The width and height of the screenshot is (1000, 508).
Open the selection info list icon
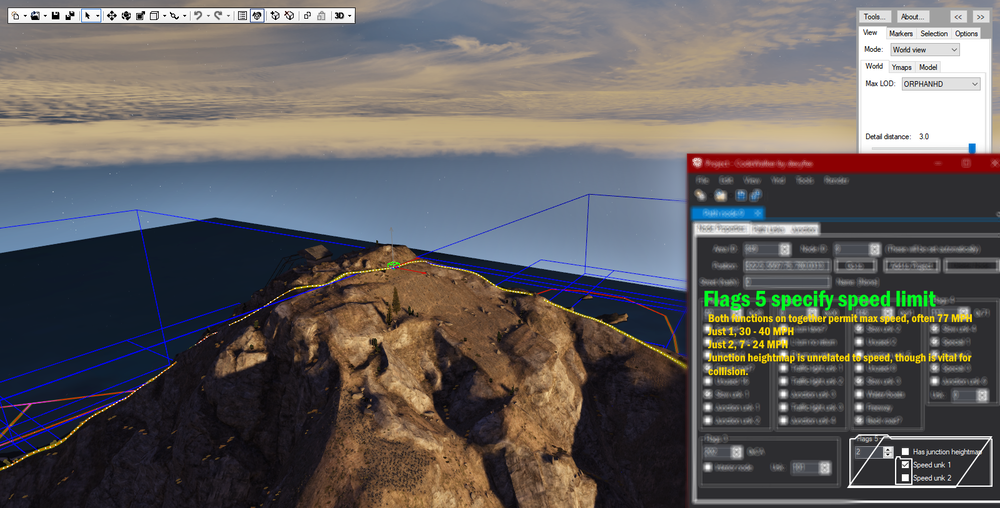click(242, 16)
